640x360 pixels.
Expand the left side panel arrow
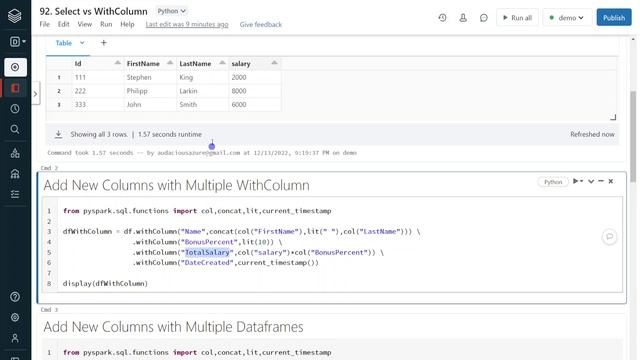[x=36, y=93]
